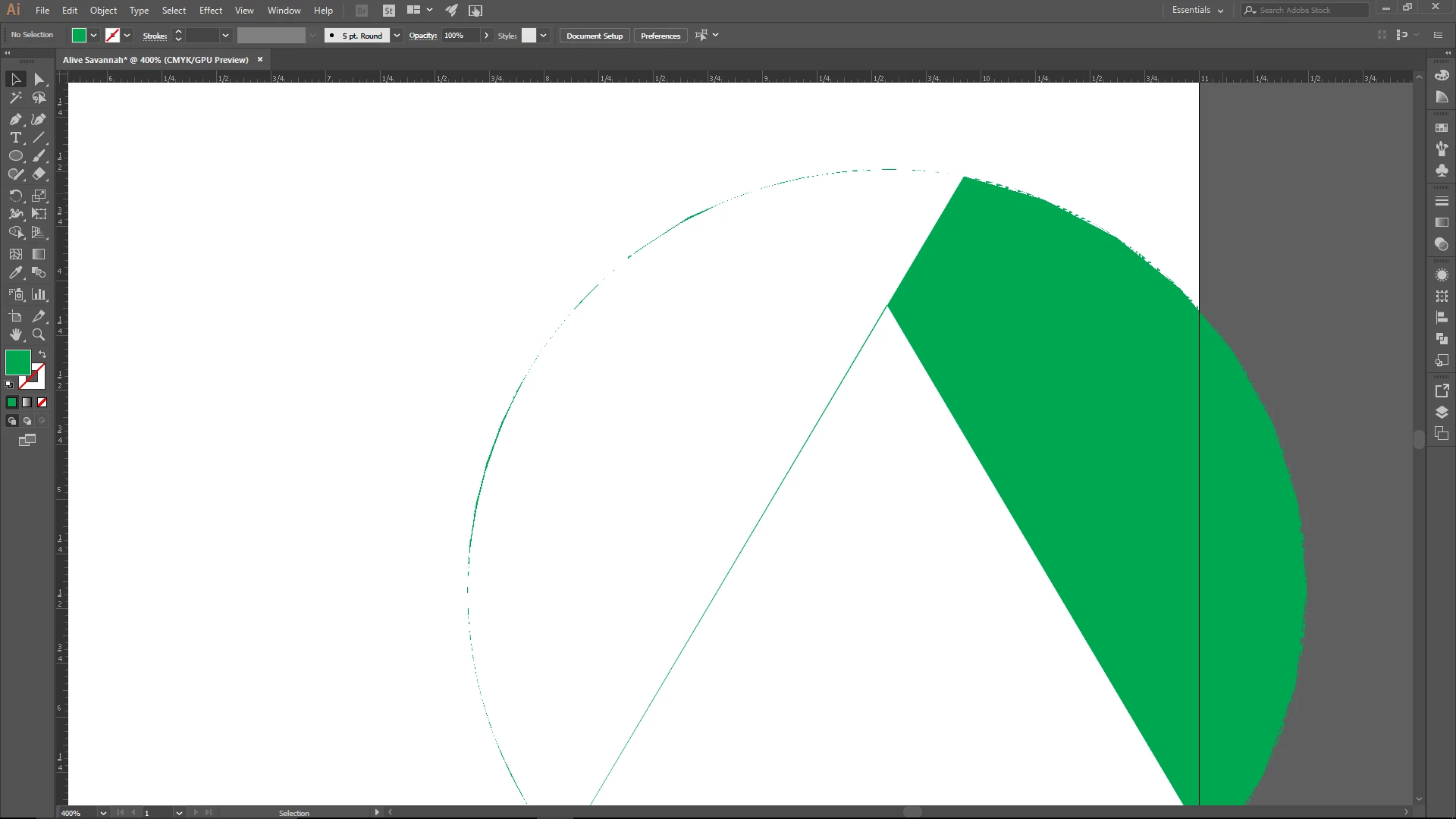The height and width of the screenshot is (819, 1456).
Task: Open the zoom level dropdown
Action: click(103, 813)
